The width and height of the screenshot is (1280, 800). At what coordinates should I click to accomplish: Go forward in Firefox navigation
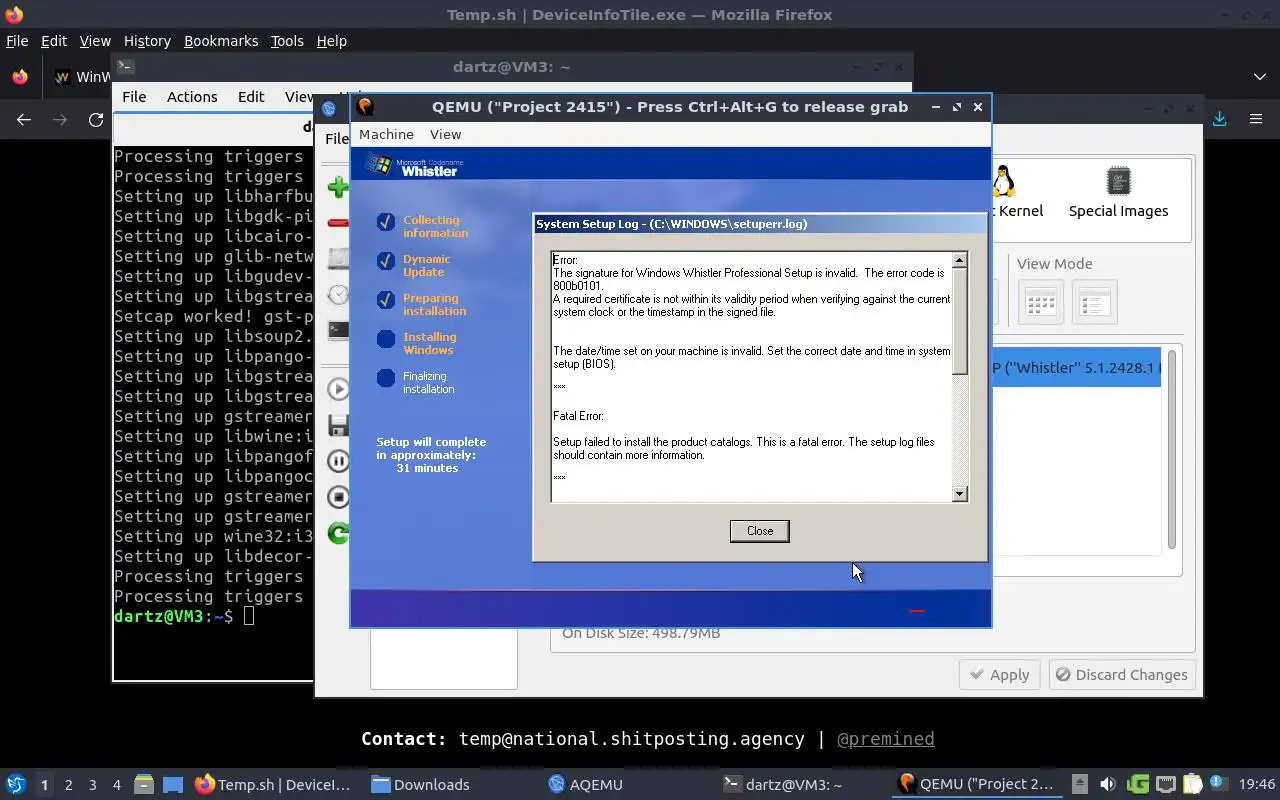(60, 119)
